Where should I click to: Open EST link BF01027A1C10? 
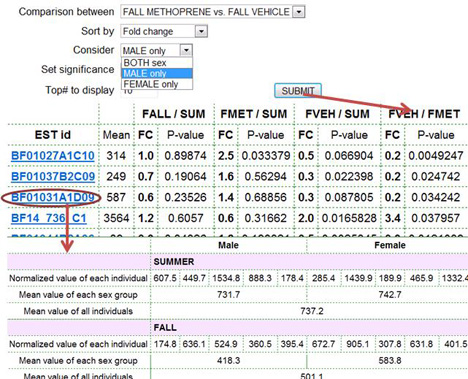click(x=53, y=156)
